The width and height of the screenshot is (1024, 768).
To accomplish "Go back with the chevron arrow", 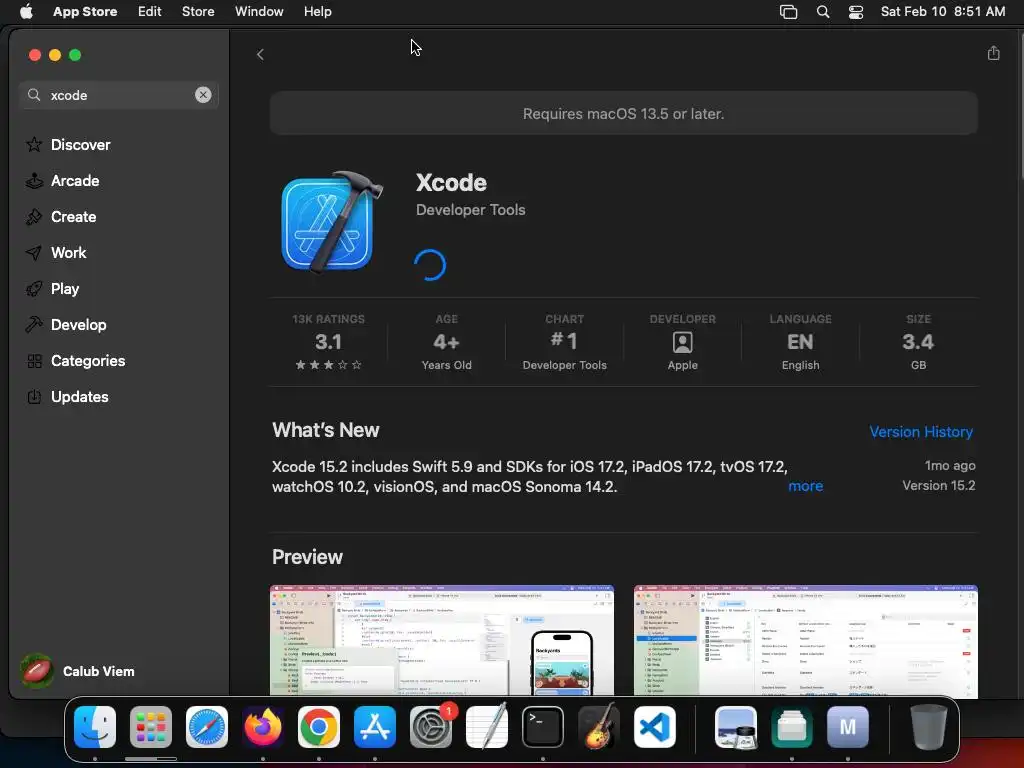I will [260, 54].
